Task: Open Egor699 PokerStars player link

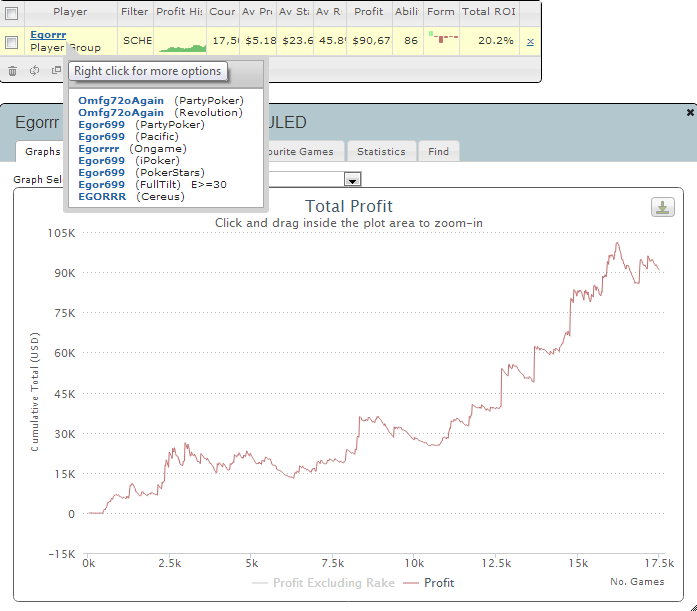Action: 101,173
